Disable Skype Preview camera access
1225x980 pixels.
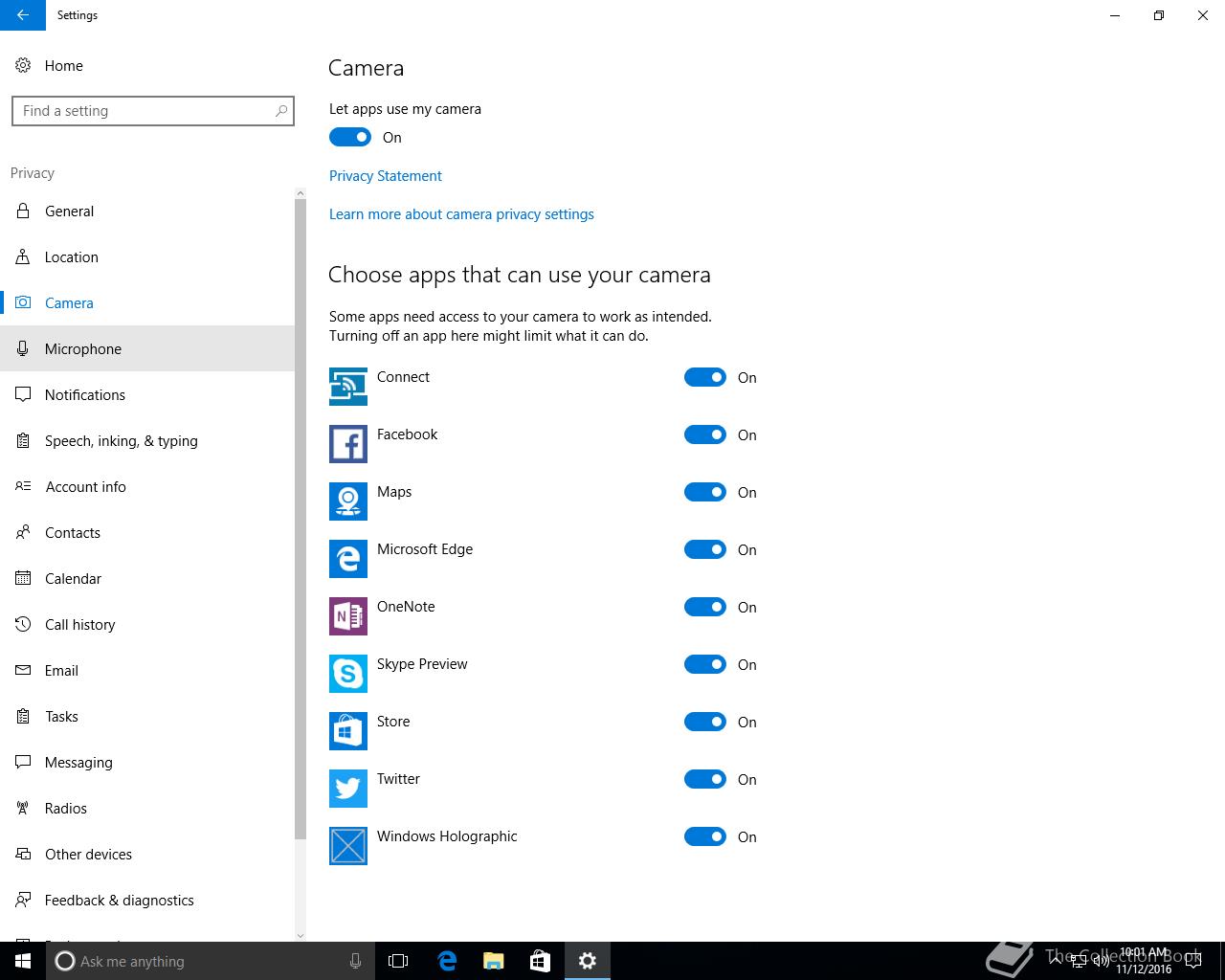point(705,664)
